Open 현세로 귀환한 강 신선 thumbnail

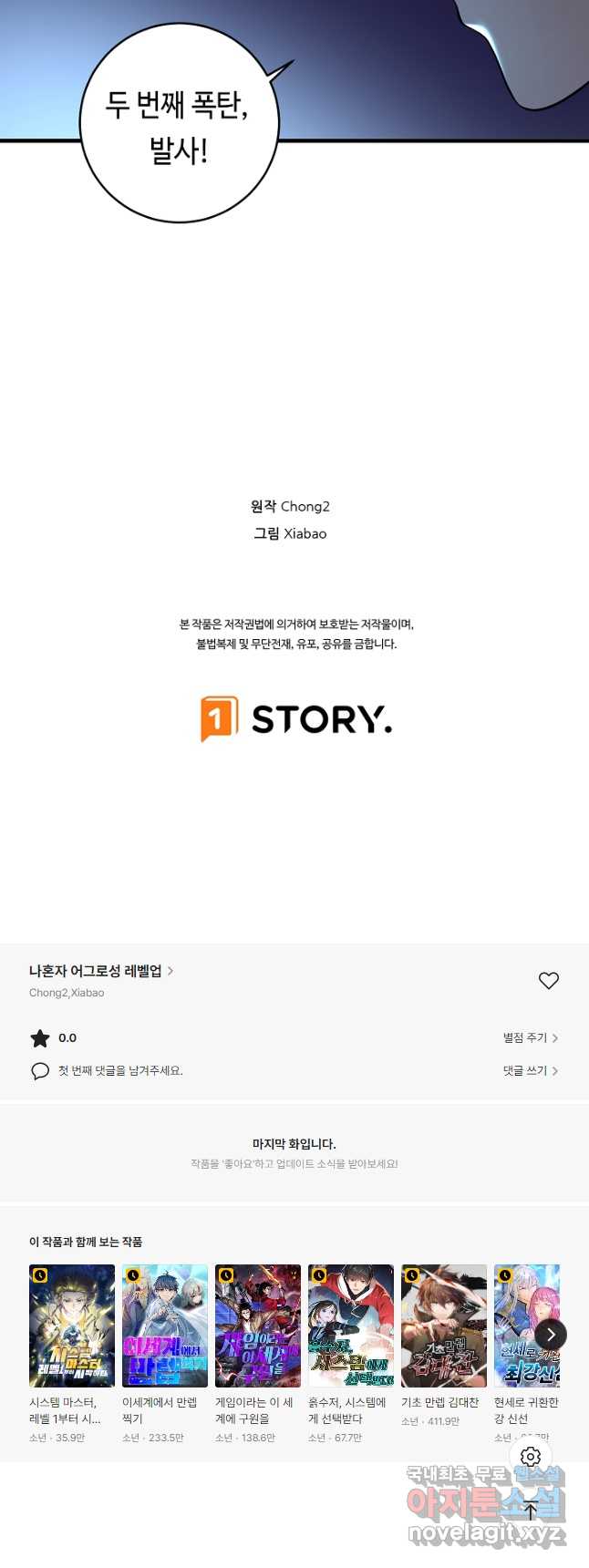(x=527, y=1326)
